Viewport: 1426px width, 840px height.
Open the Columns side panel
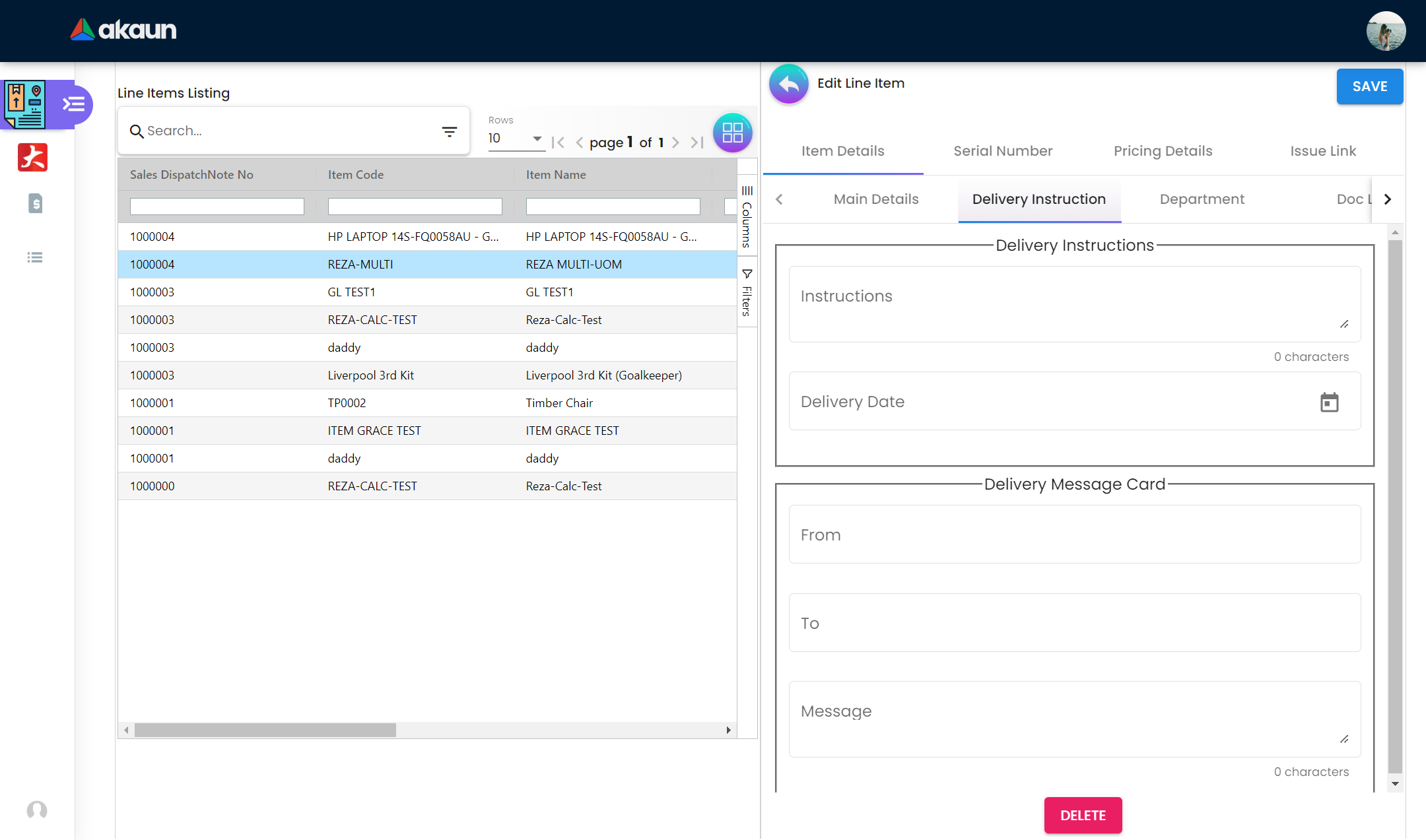[747, 217]
